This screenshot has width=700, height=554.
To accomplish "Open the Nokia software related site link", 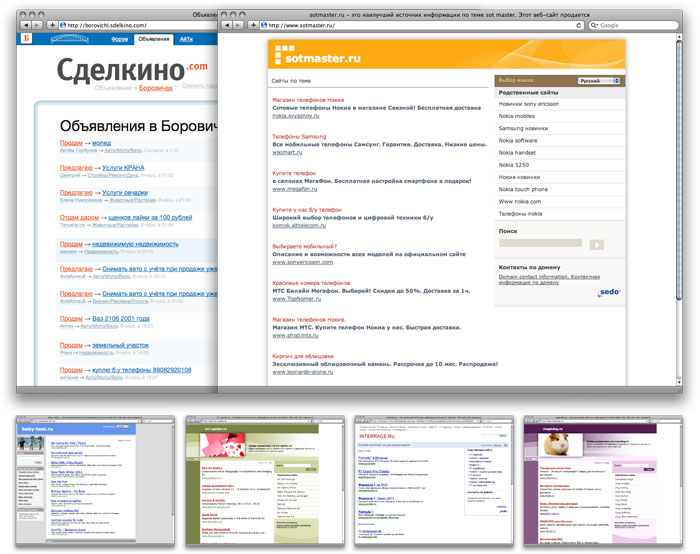I will 519,141.
